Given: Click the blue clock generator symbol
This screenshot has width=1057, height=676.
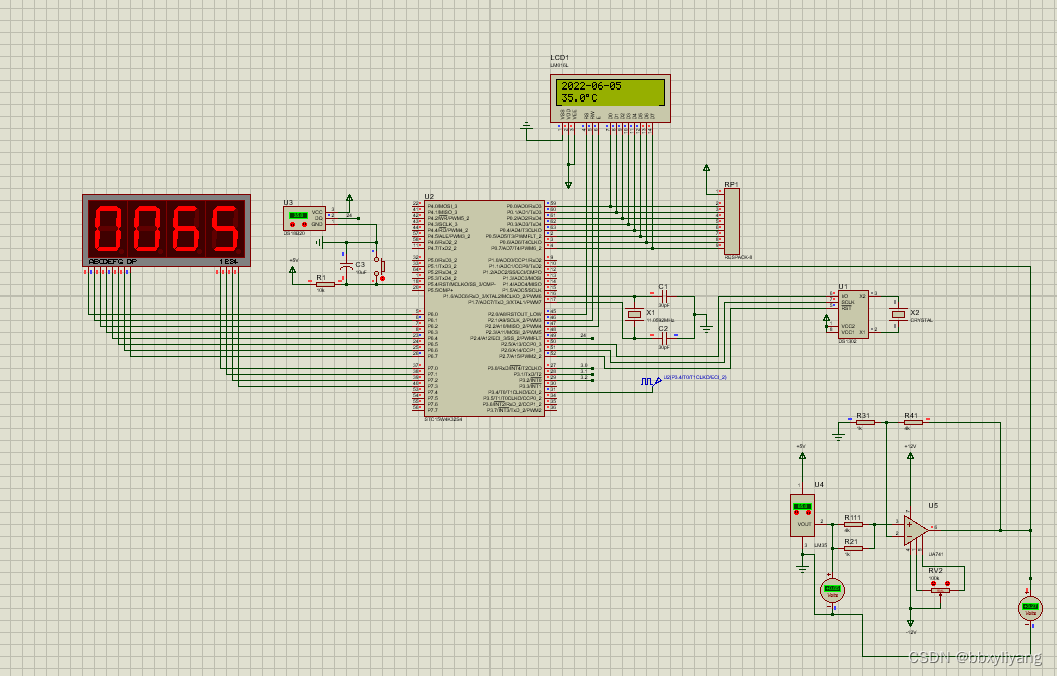Looking at the screenshot, I should point(650,381).
